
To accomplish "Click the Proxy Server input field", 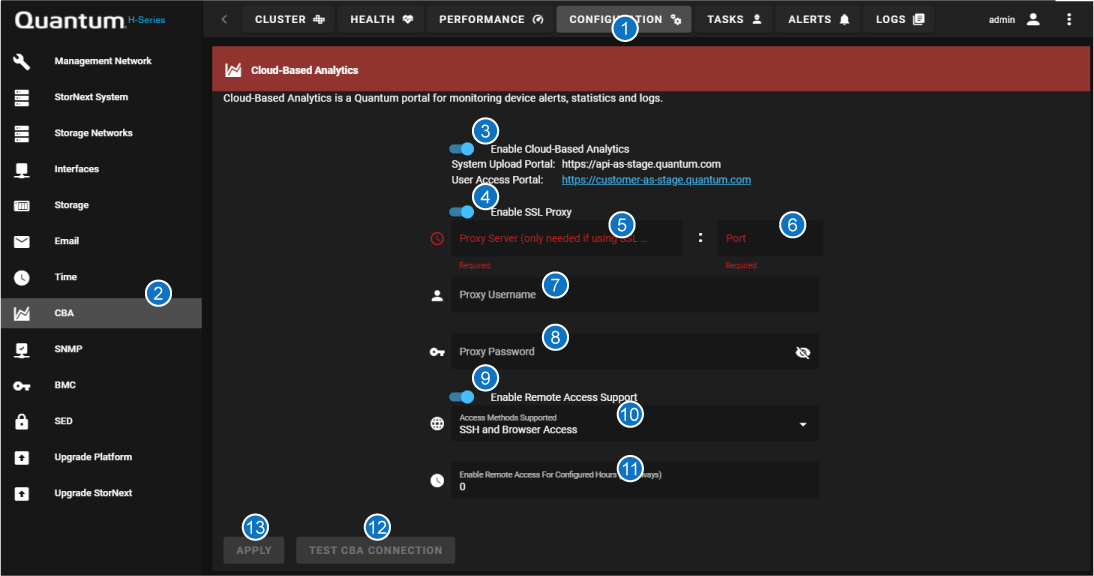I will [567, 238].
